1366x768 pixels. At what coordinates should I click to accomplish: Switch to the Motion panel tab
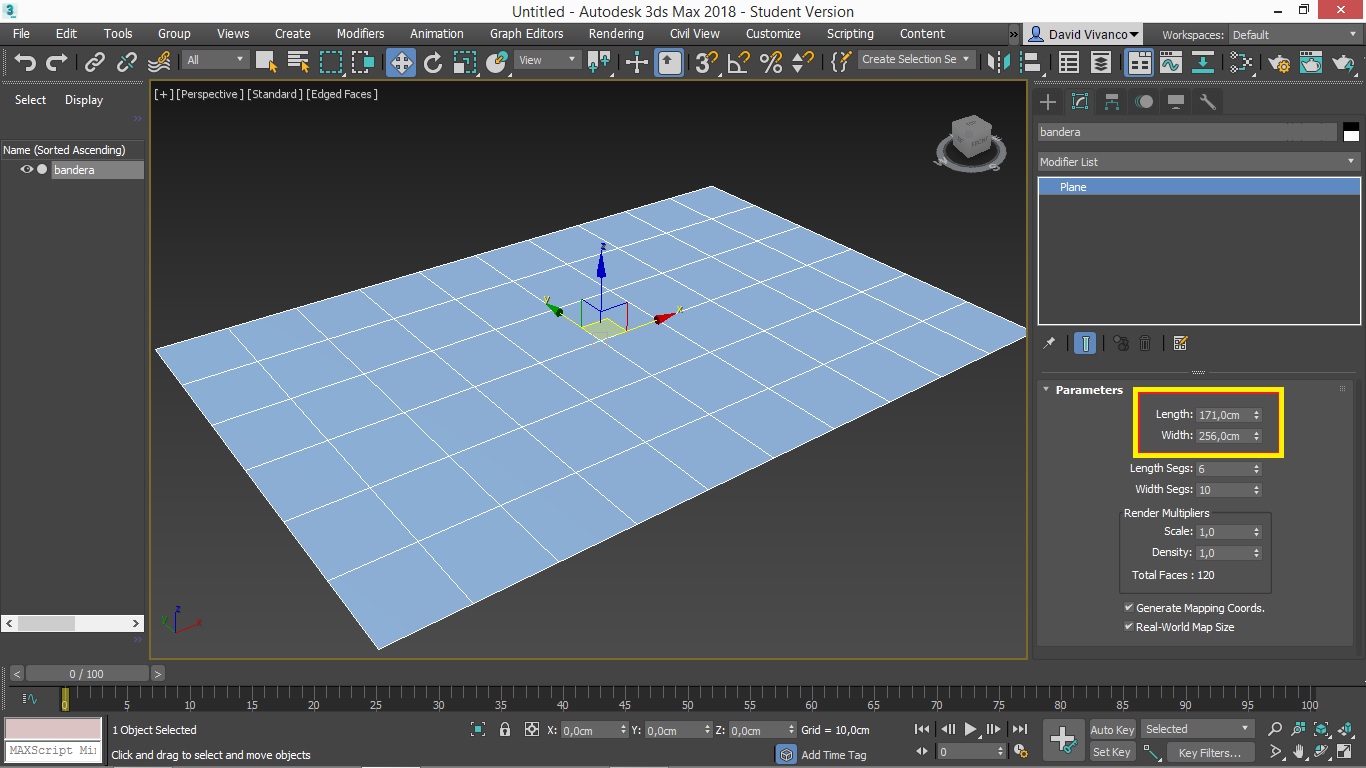coord(1144,101)
